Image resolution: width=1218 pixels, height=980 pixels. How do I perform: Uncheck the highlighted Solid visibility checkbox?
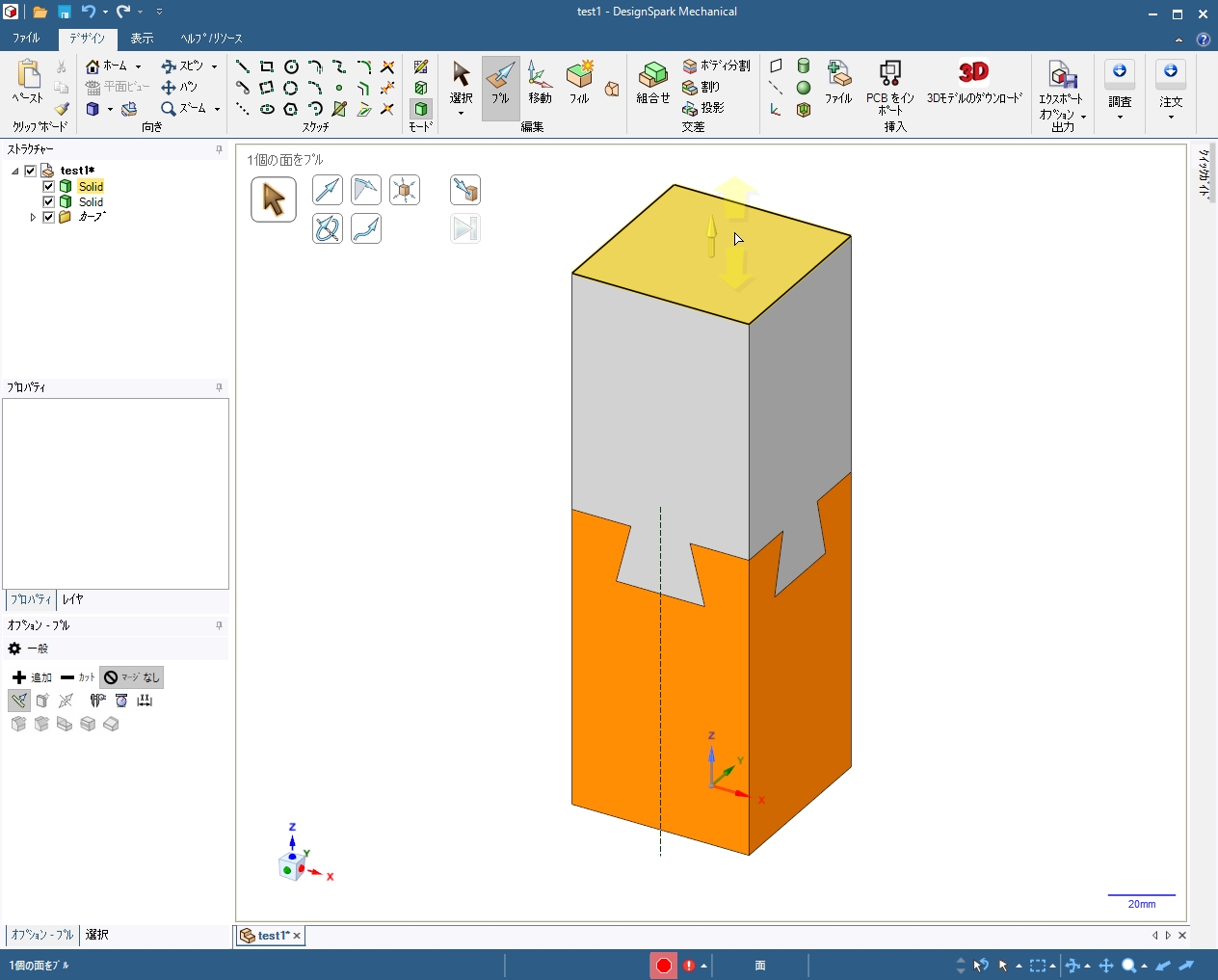pos(48,186)
